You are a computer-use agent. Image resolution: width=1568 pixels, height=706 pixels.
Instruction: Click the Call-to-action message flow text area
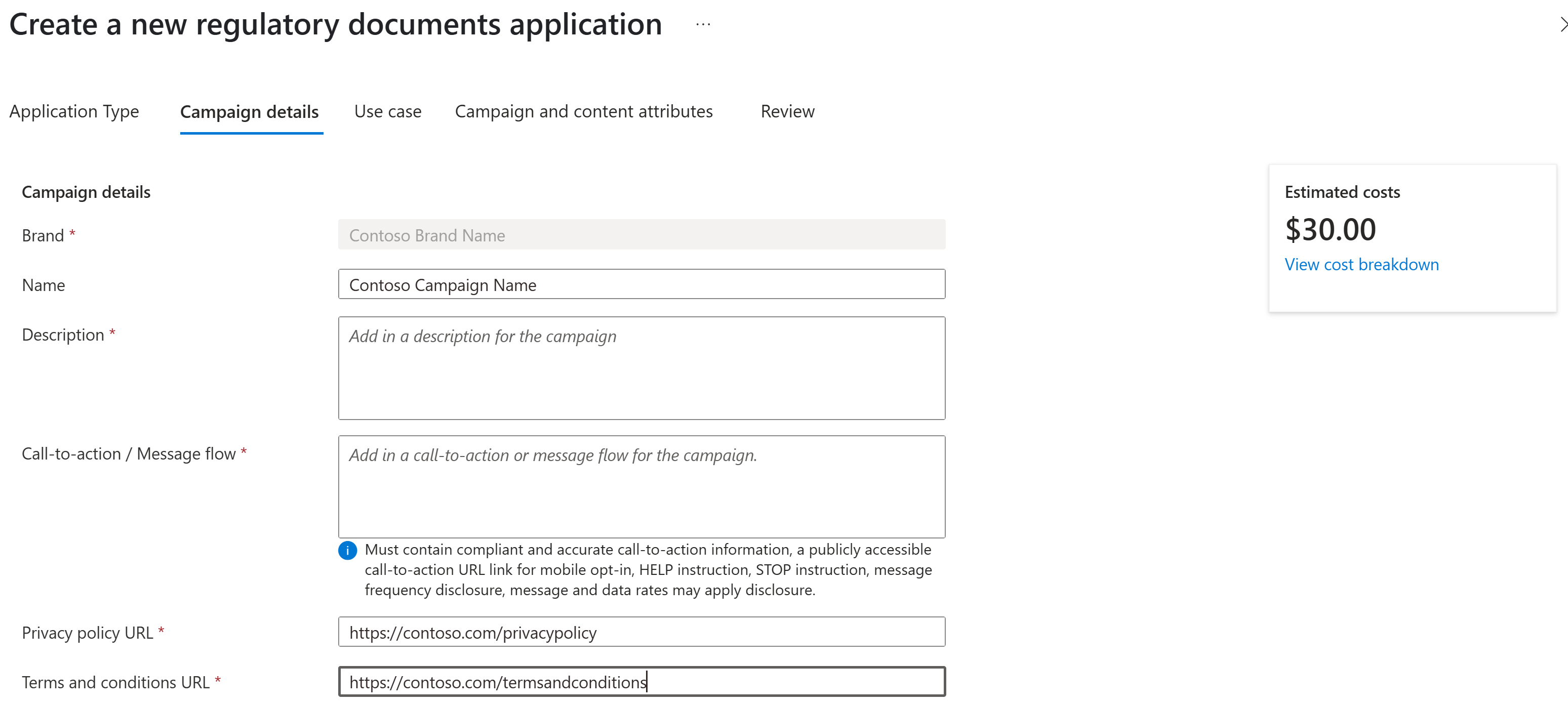point(641,486)
